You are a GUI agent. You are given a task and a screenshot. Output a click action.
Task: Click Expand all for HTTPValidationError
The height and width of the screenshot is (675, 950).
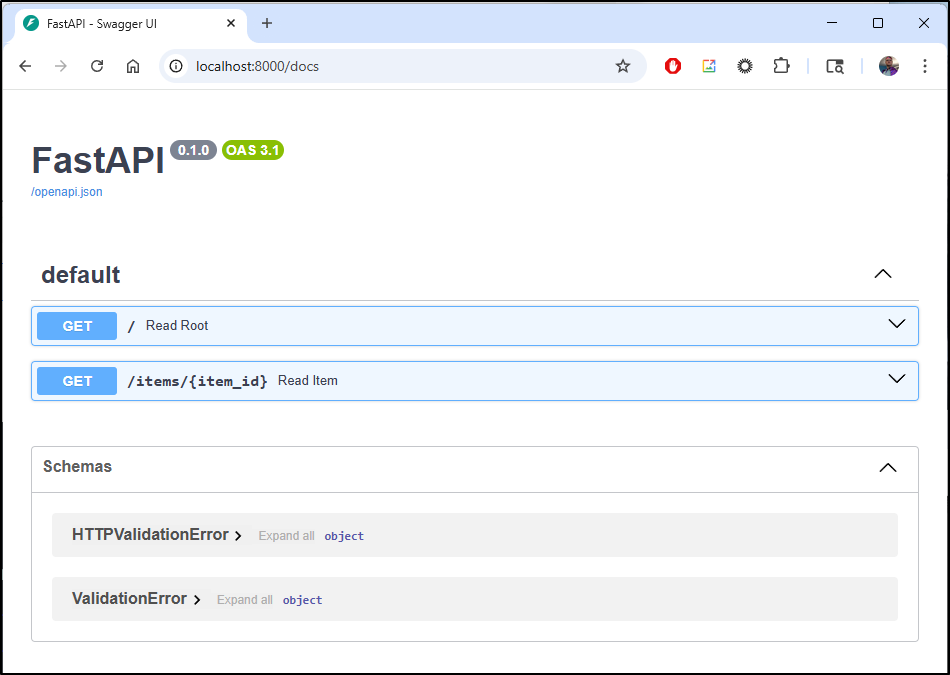[x=286, y=535]
